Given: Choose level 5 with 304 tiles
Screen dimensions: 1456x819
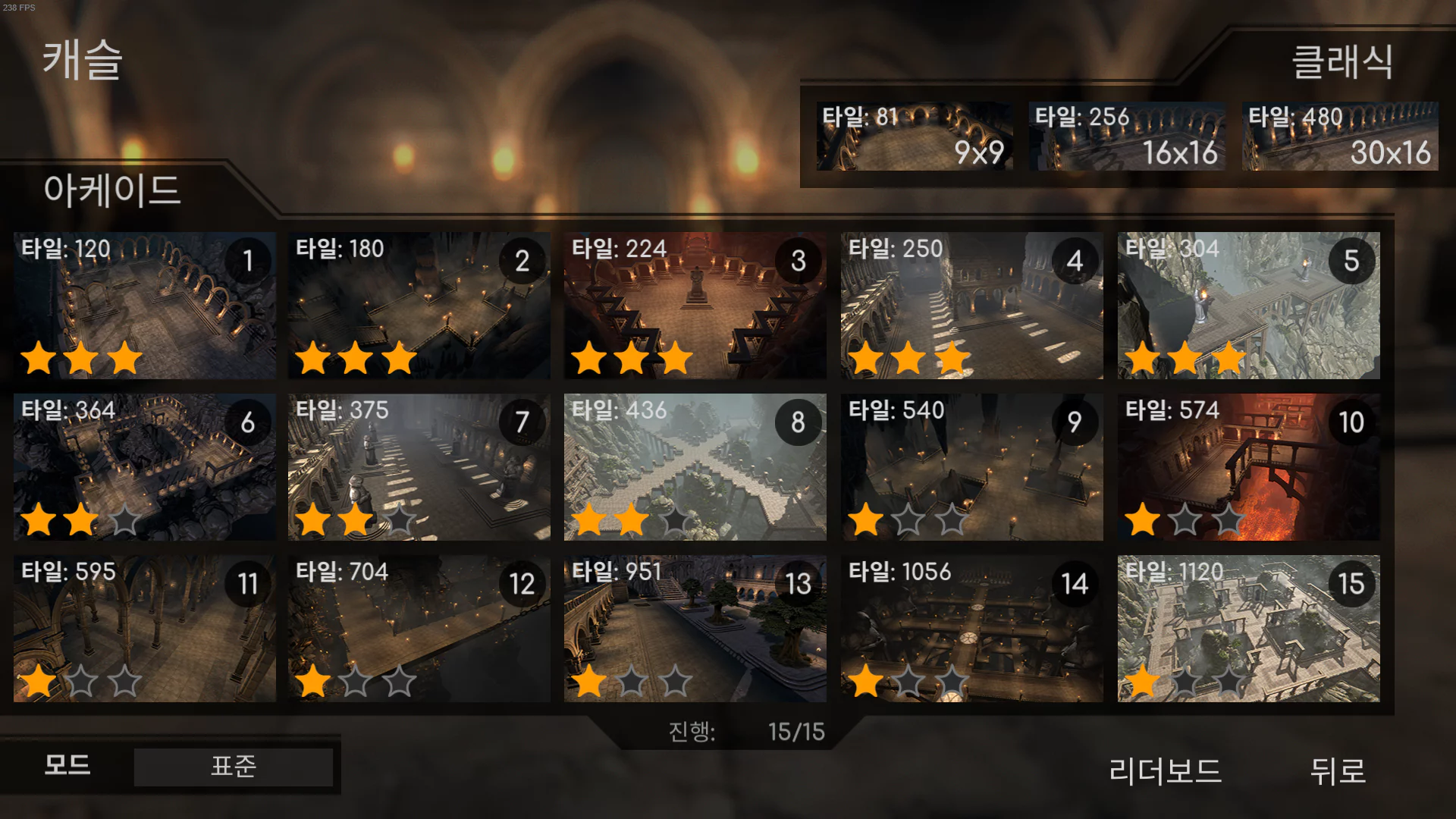Looking at the screenshot, I should (1249, 306).
